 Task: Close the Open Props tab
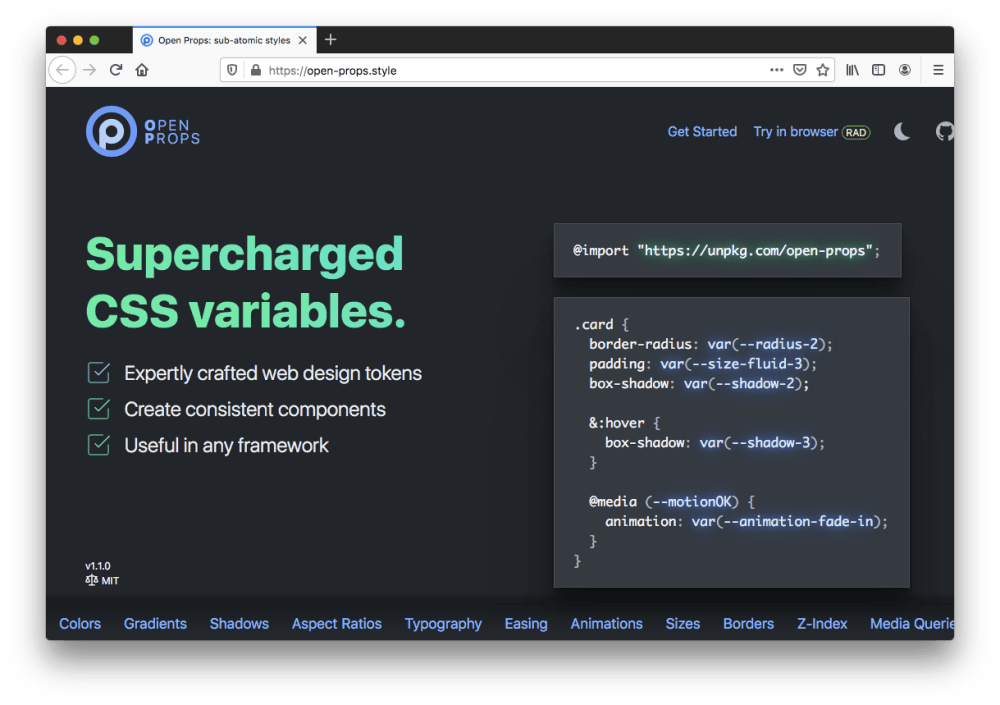click(303, 40)
